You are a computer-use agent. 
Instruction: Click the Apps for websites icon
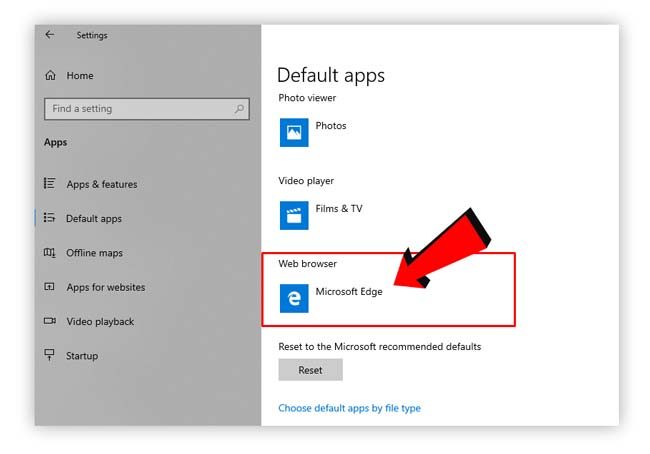49,286
